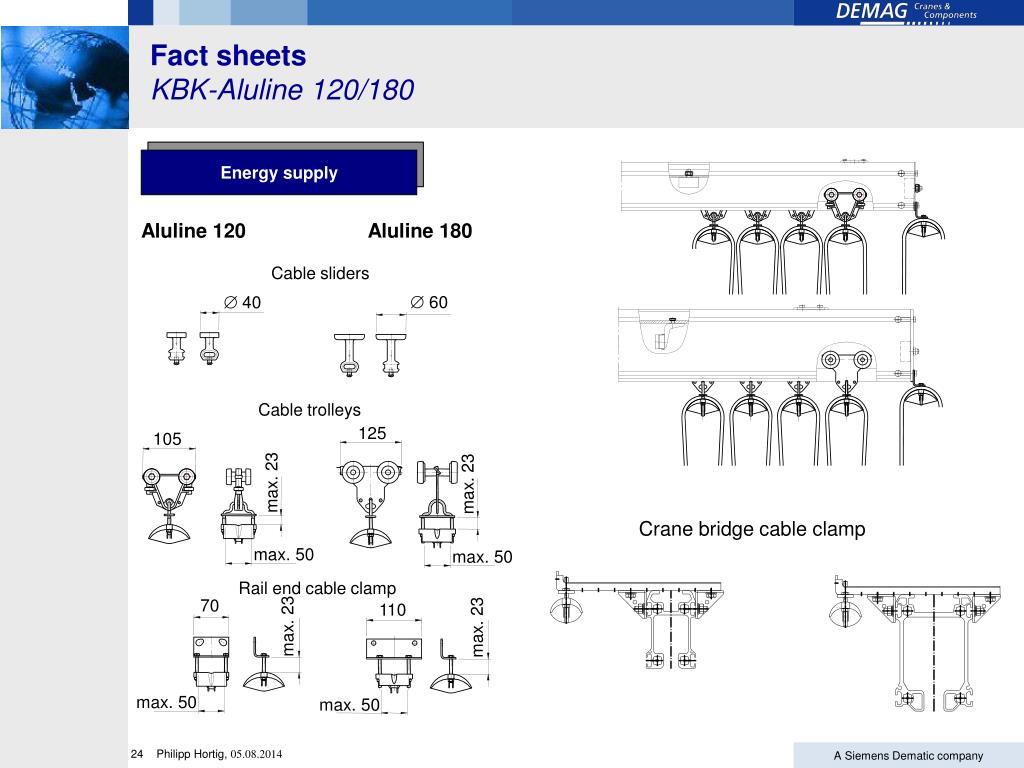
Task: Click 'max. 50' under Aluline 180 trolley
Action: point(482,557)
